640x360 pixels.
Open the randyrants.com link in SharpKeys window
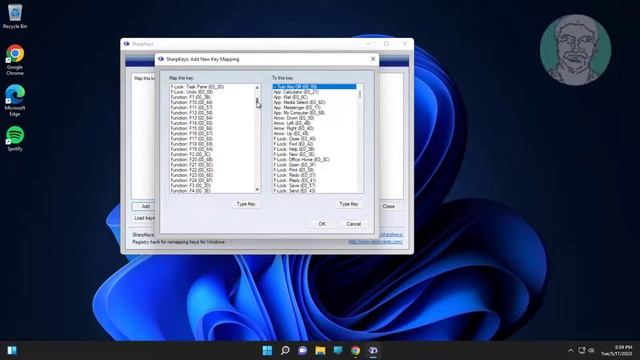[x=376, y=242]
